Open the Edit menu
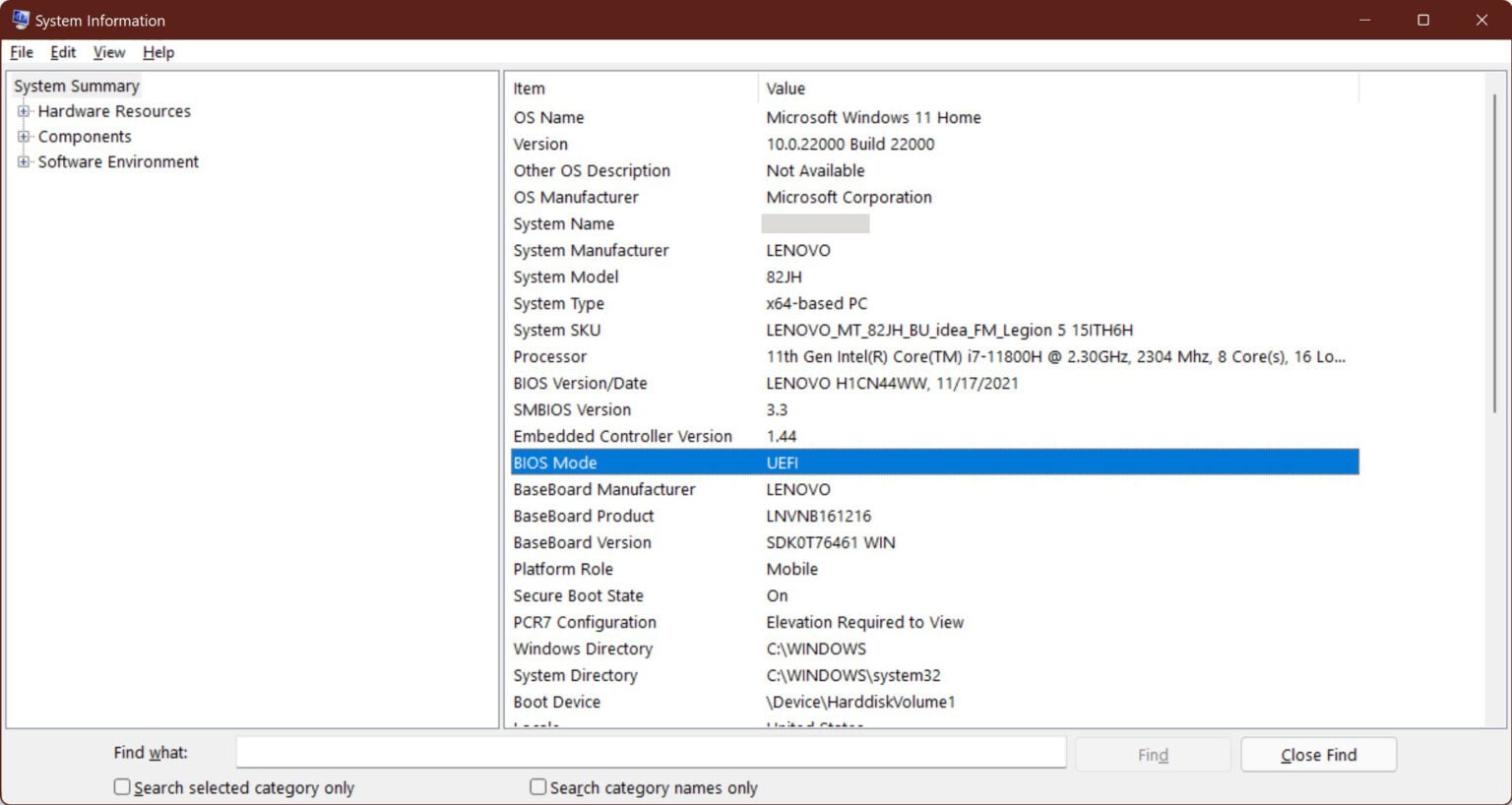 coord(62,52)
